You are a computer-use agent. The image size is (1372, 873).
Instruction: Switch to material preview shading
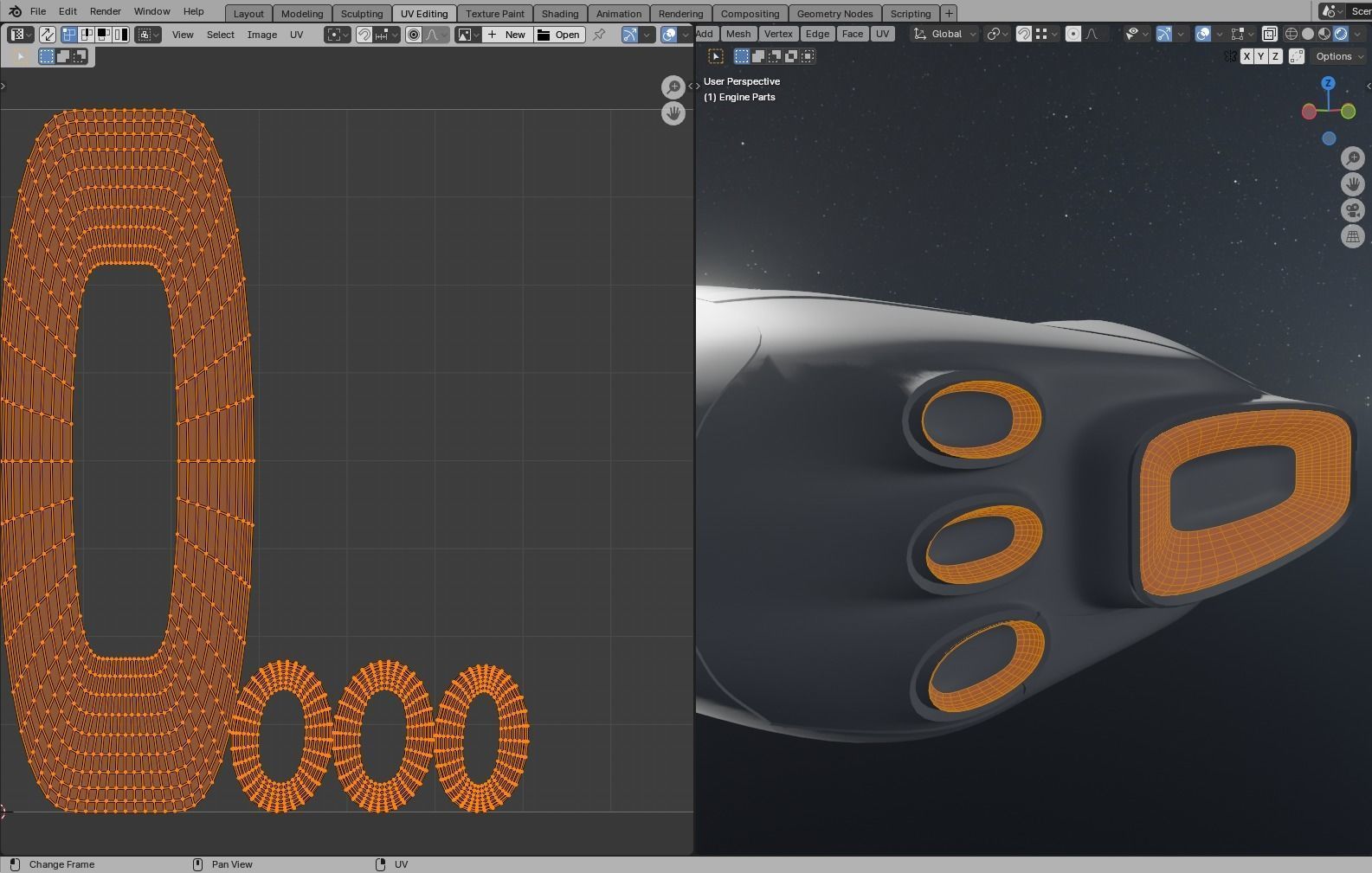[x=1324, y=34]
